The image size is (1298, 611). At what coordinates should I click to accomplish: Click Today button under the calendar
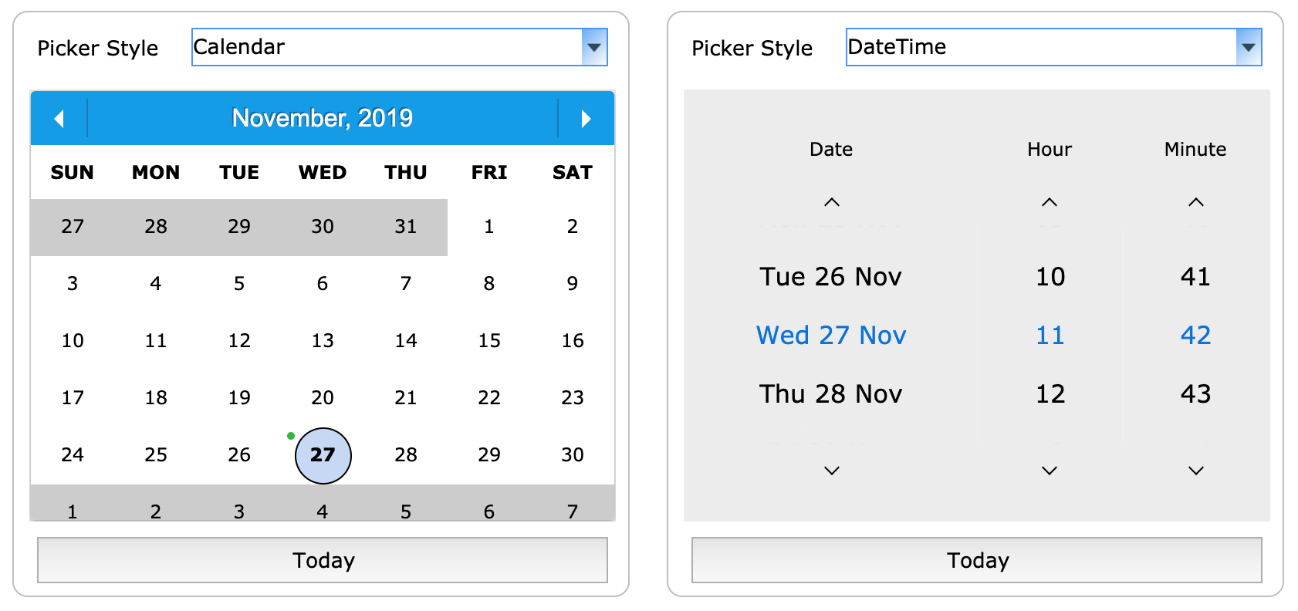click(322, 560)
